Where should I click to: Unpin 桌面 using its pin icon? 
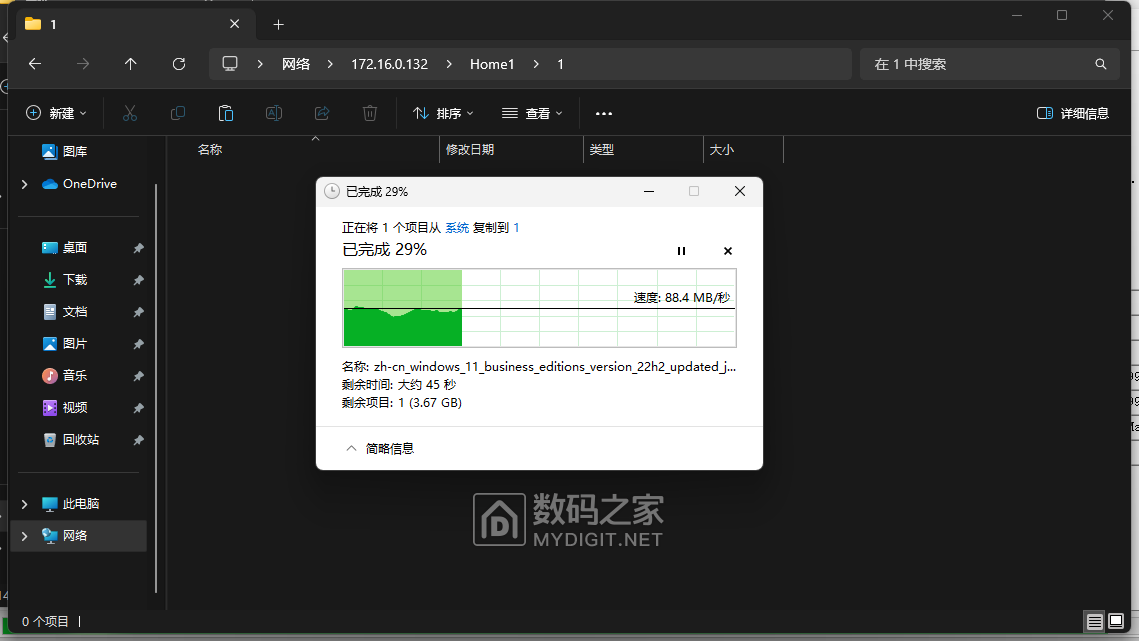(x=138, y=248)
